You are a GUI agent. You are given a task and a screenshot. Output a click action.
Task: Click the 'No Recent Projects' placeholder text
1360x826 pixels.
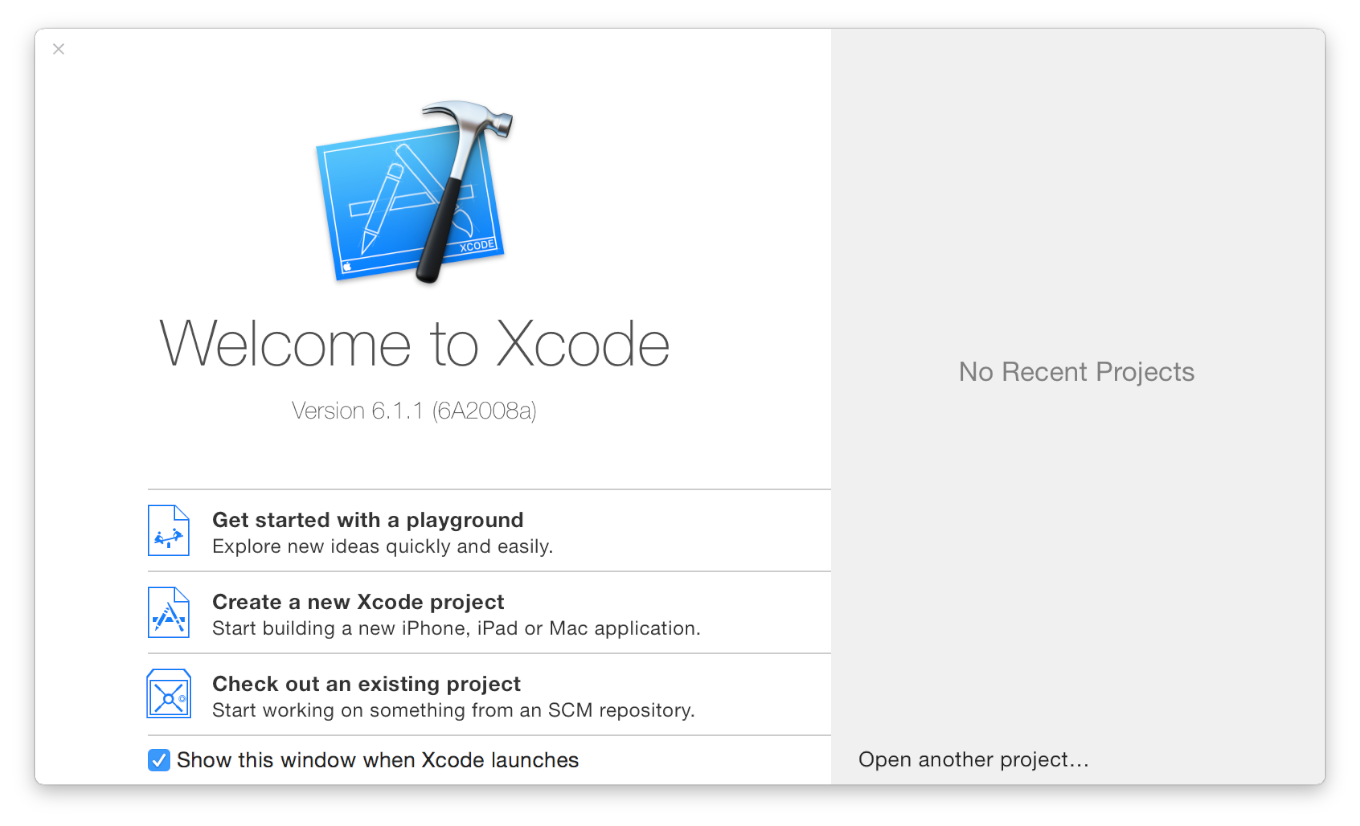pyautogui.click(x=1076, y=372)
